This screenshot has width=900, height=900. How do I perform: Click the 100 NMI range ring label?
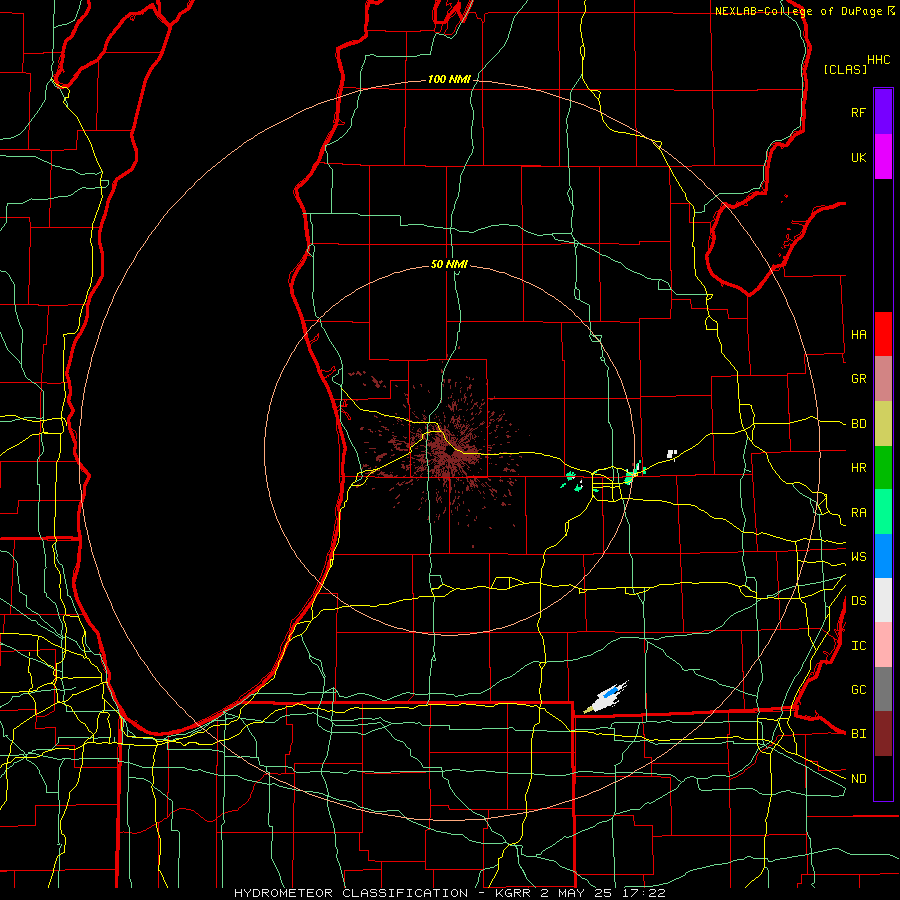449,79
